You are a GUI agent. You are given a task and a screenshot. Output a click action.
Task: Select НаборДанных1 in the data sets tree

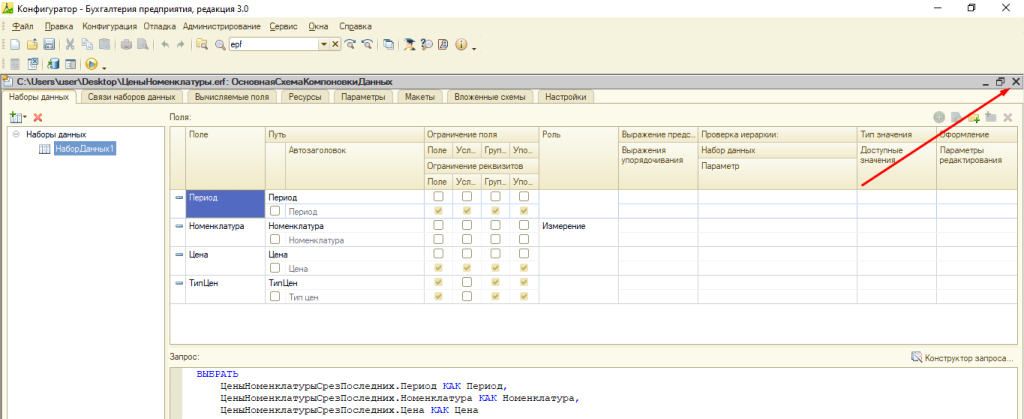pyautogui.click(x=84, y=149)
